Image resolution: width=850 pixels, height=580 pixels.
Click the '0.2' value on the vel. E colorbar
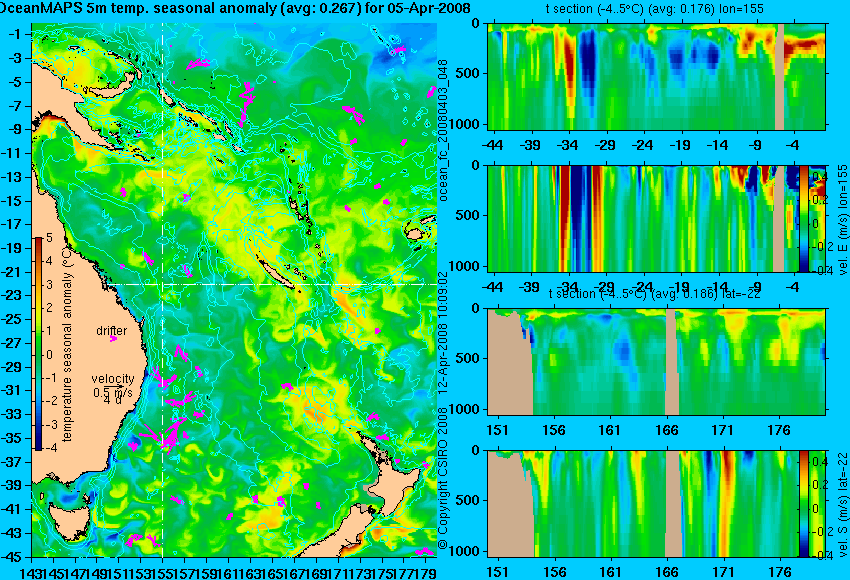pos(819,199)
